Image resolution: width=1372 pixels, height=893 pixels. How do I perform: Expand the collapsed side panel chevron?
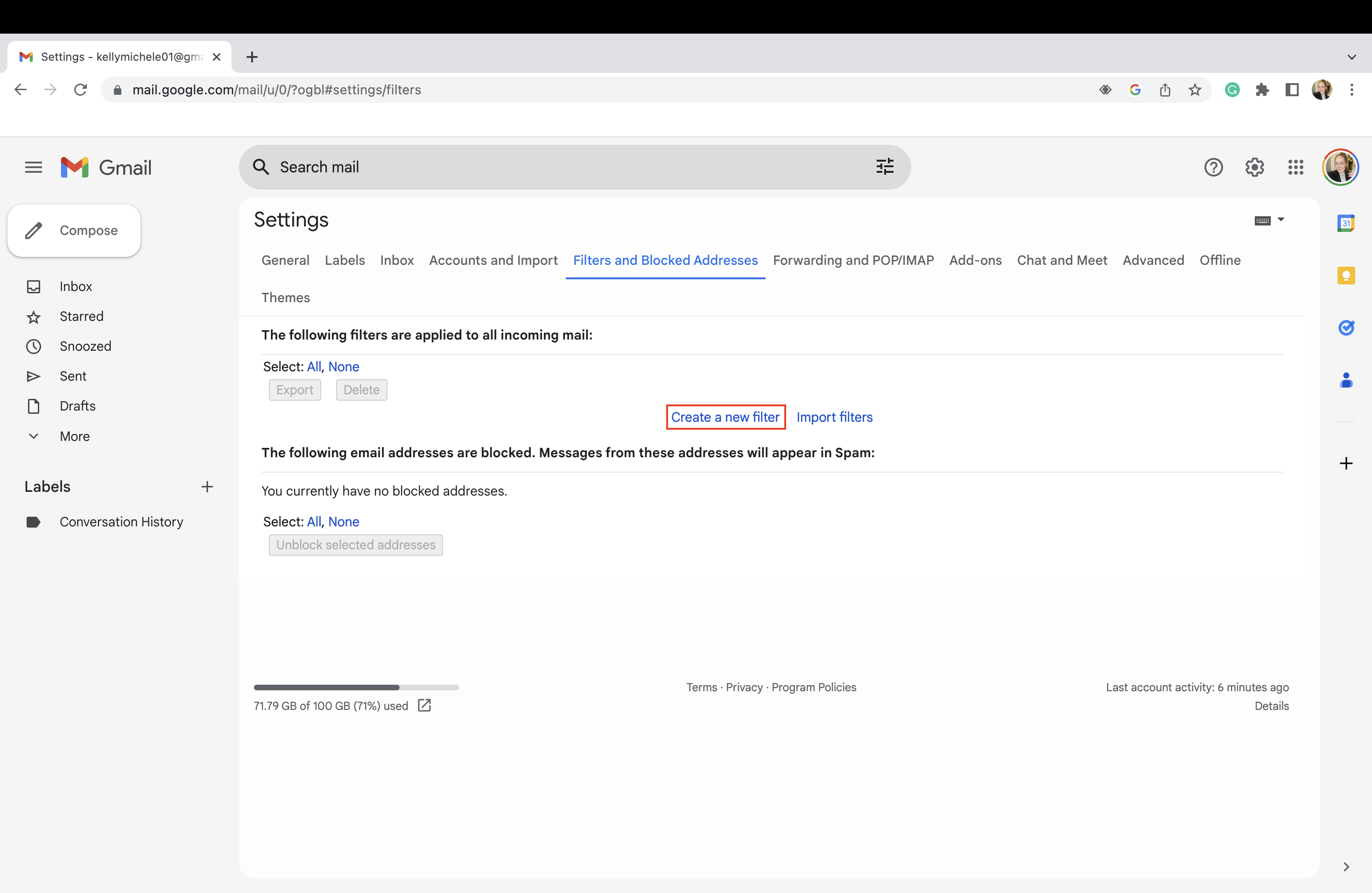click(x=1347, y=867)
